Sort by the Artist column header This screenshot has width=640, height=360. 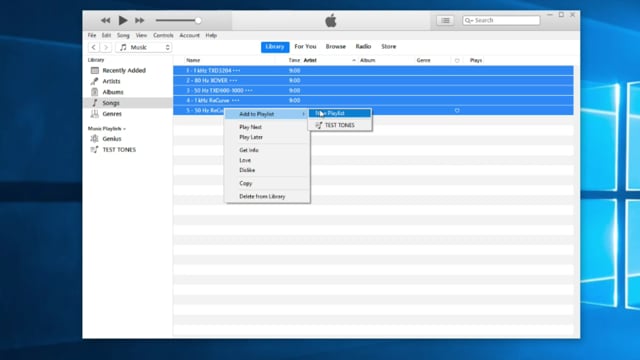pos(310,60)
